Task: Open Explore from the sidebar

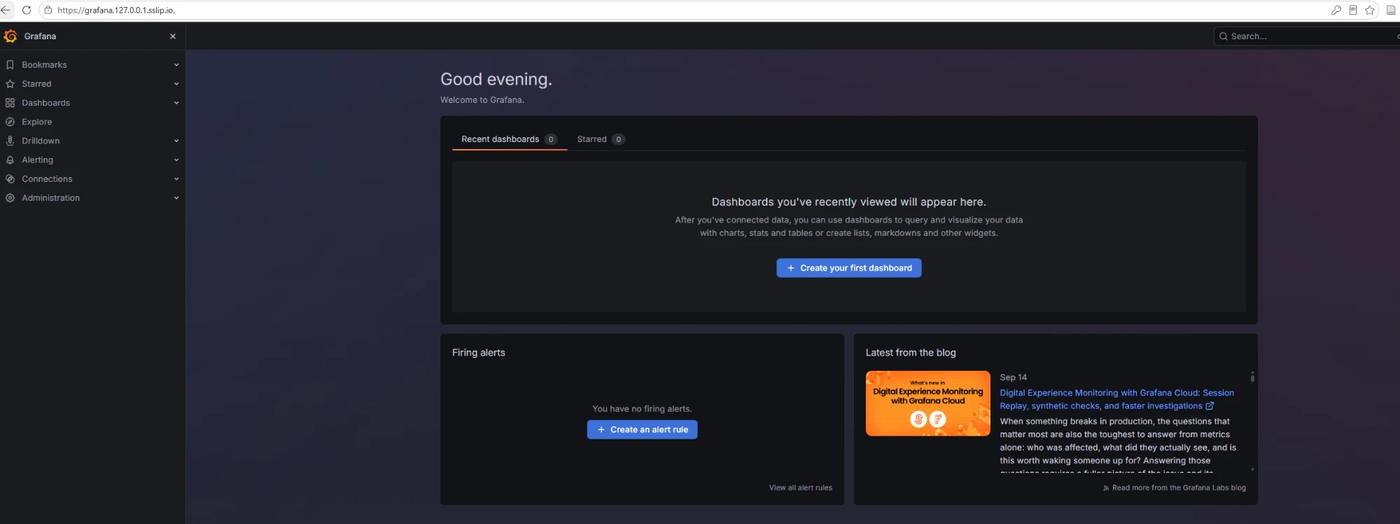Action: pyautogui.click(x=37, y=122)
